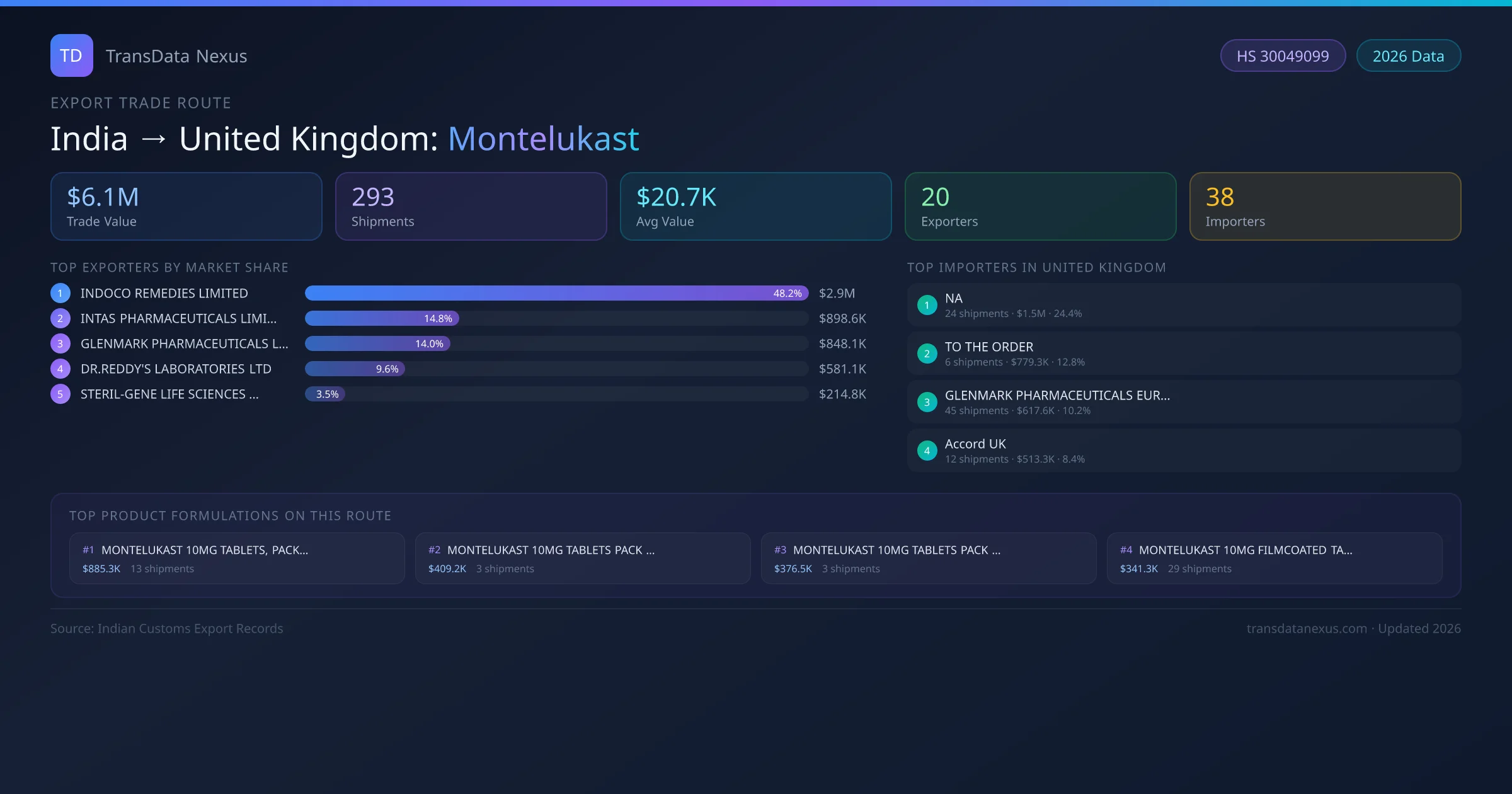Select #1 Montelukast 10MG Tablets formulation card

coord(237,558)
